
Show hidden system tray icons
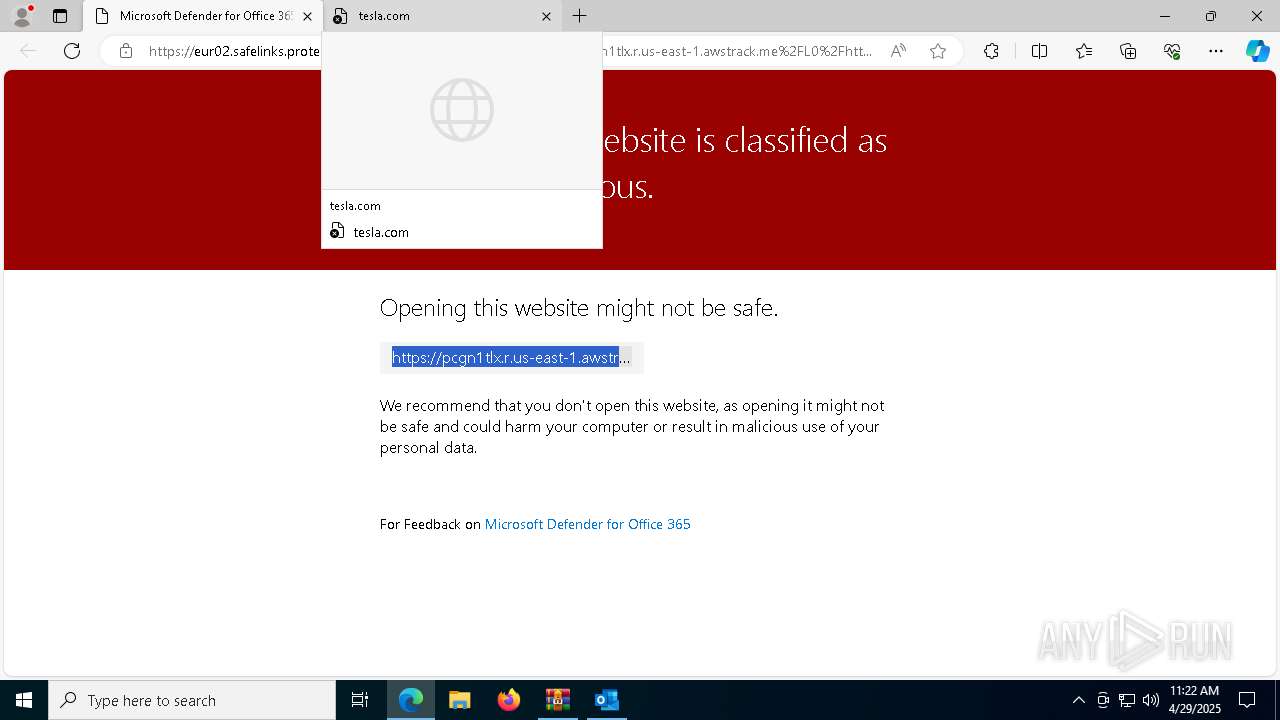(x=1078, y=700)
